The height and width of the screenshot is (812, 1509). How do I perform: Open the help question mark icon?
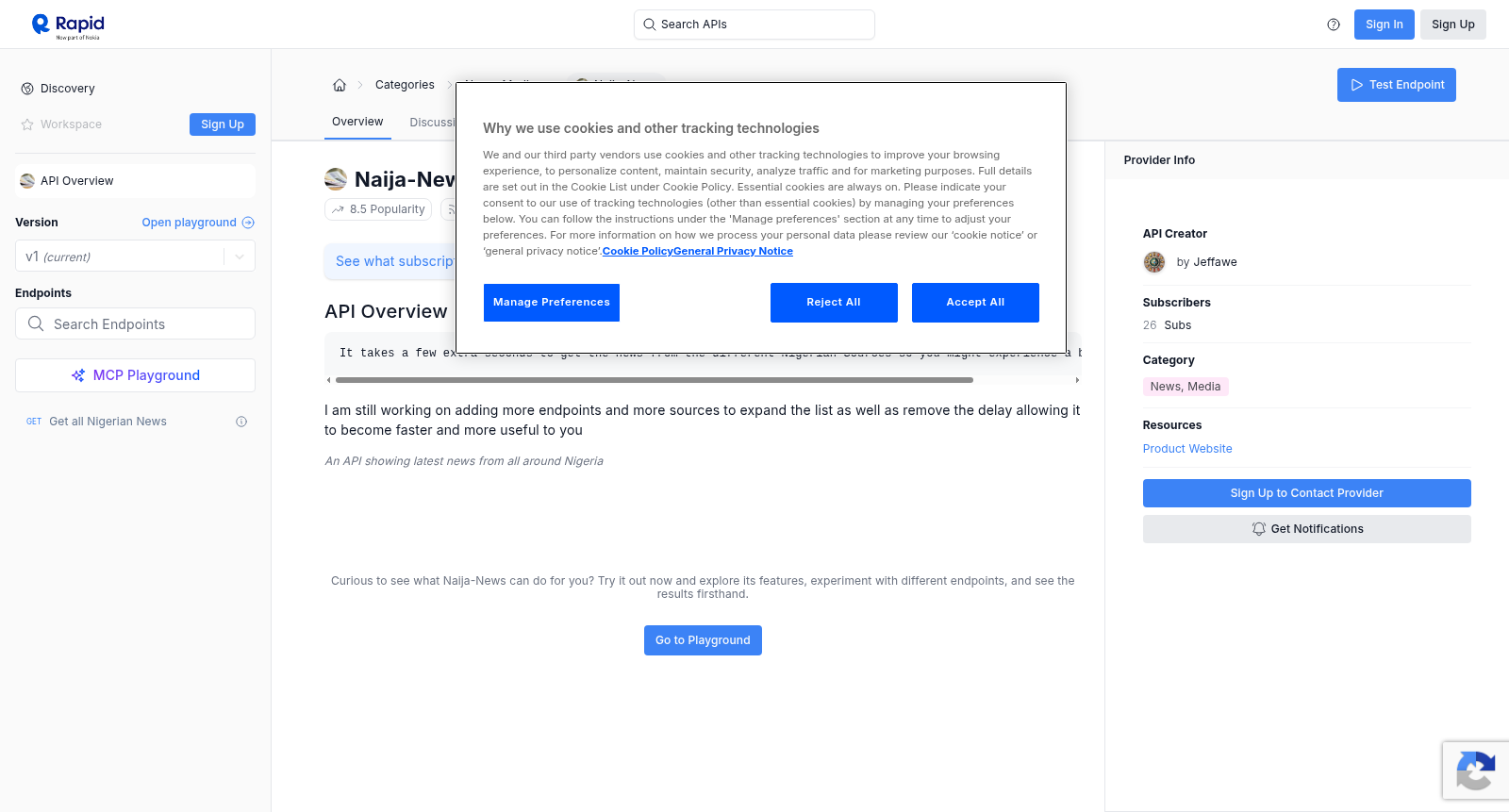pos(1334,25)
